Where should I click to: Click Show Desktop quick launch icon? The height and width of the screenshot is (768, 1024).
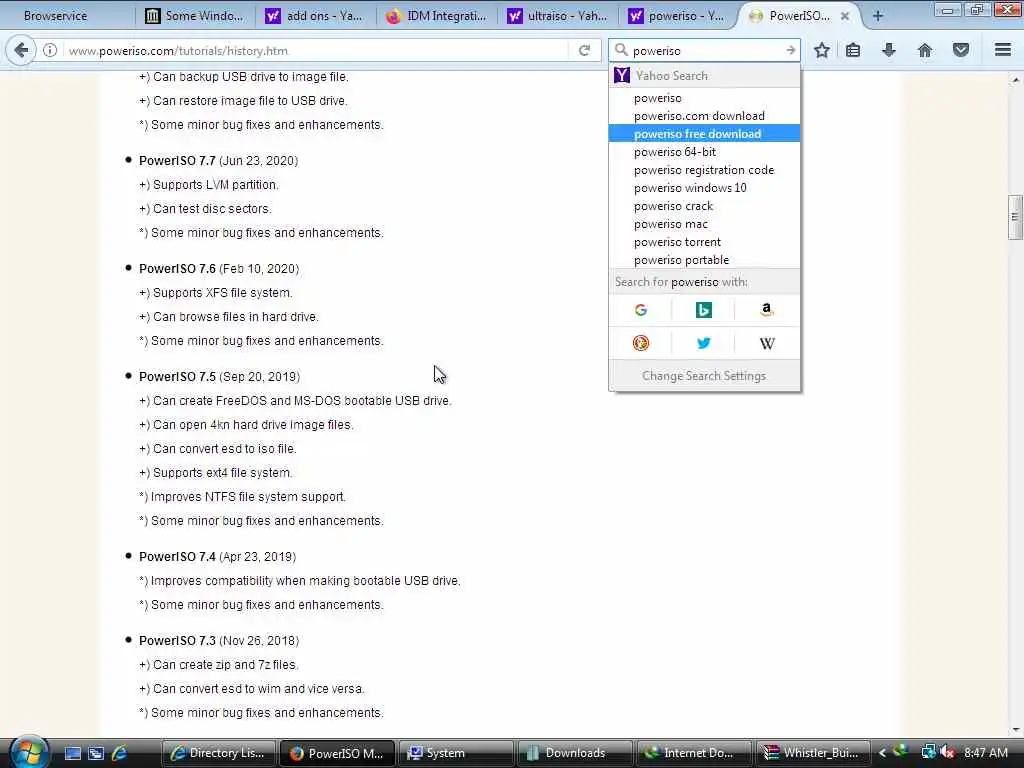[72, 753]
